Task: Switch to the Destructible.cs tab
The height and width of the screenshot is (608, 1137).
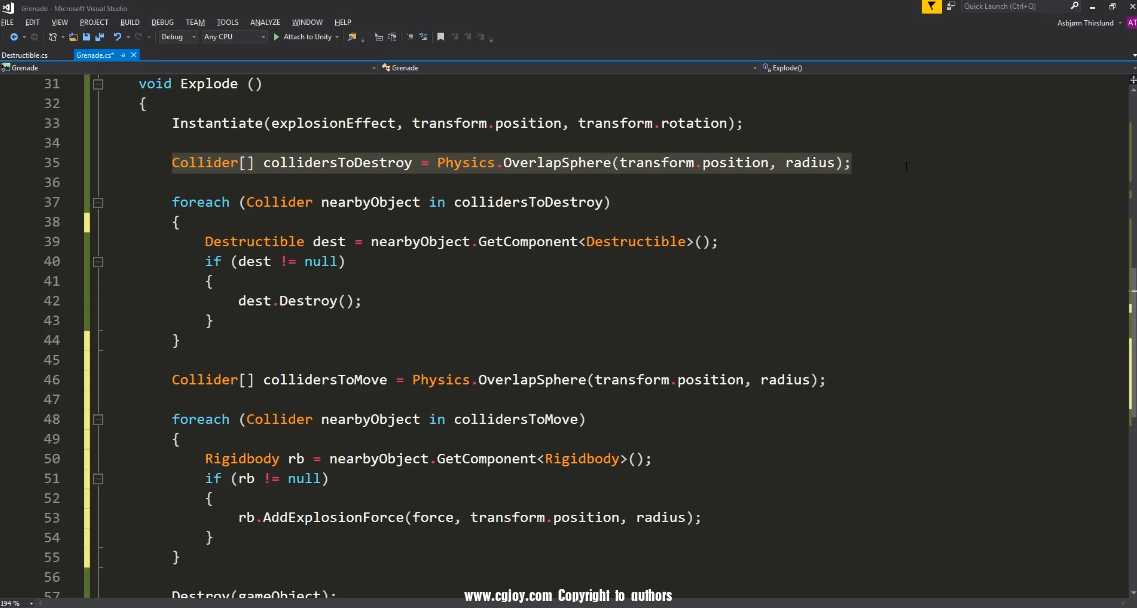Action: point(25,55)
